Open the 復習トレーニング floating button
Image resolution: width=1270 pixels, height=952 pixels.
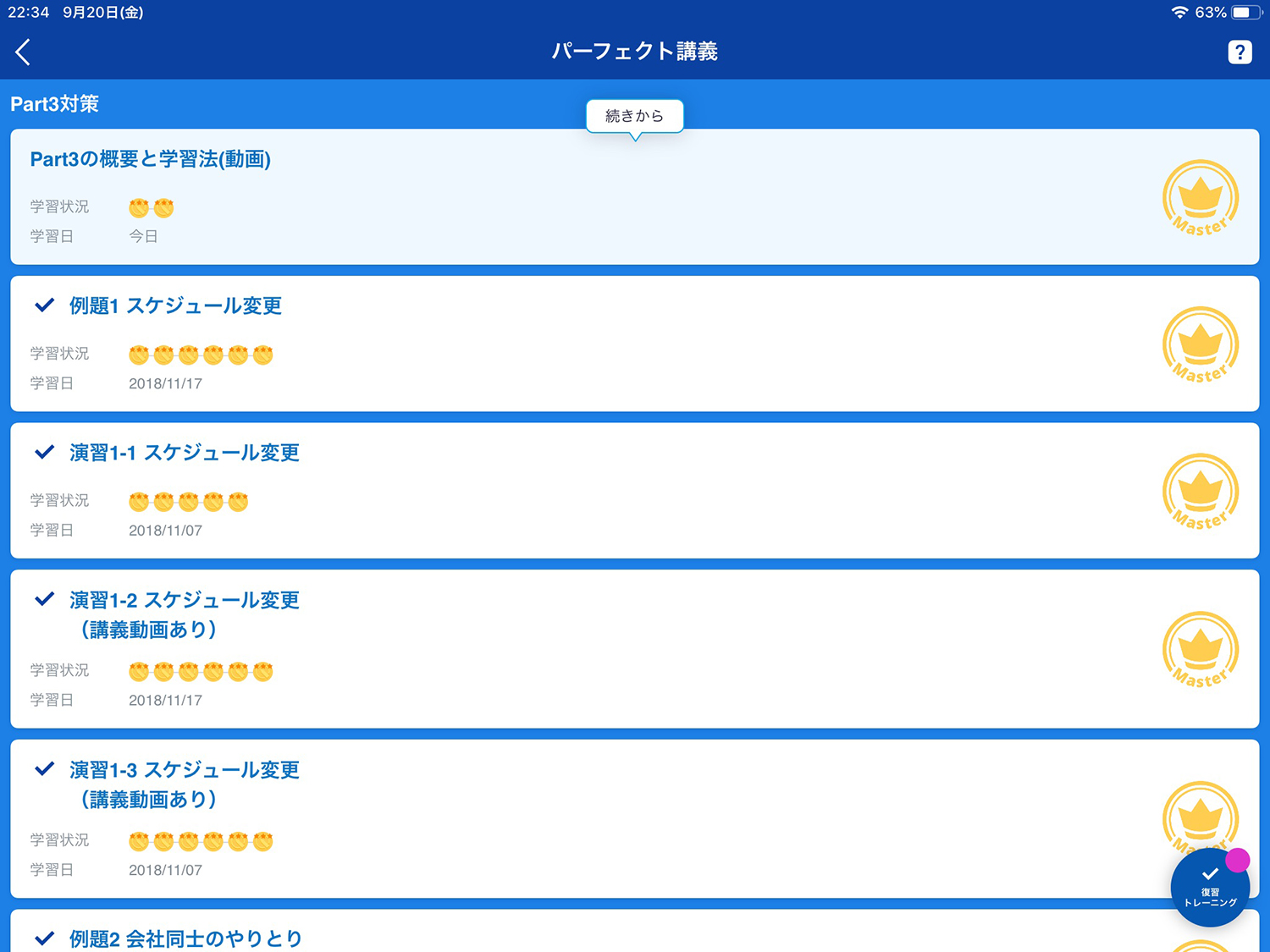click(x=1210, y=889)
